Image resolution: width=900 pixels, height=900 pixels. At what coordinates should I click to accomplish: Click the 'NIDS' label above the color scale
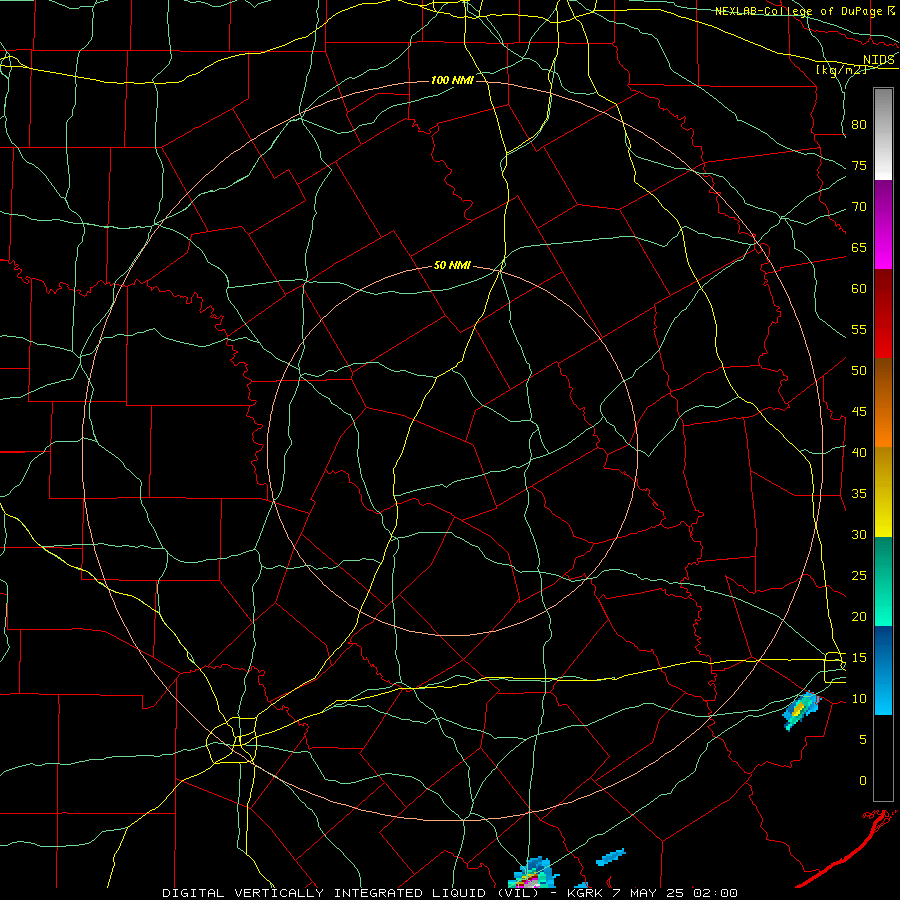[879, 60]
